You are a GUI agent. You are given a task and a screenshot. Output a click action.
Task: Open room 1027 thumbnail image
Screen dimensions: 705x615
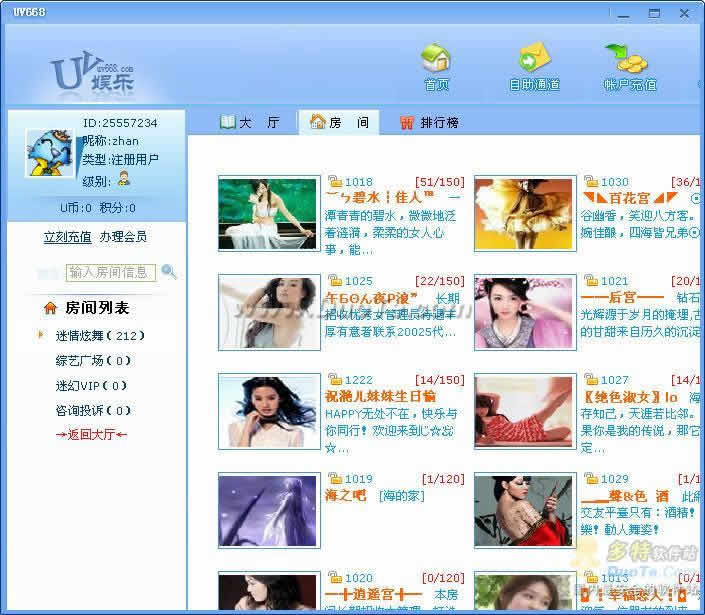coord(525,411)
